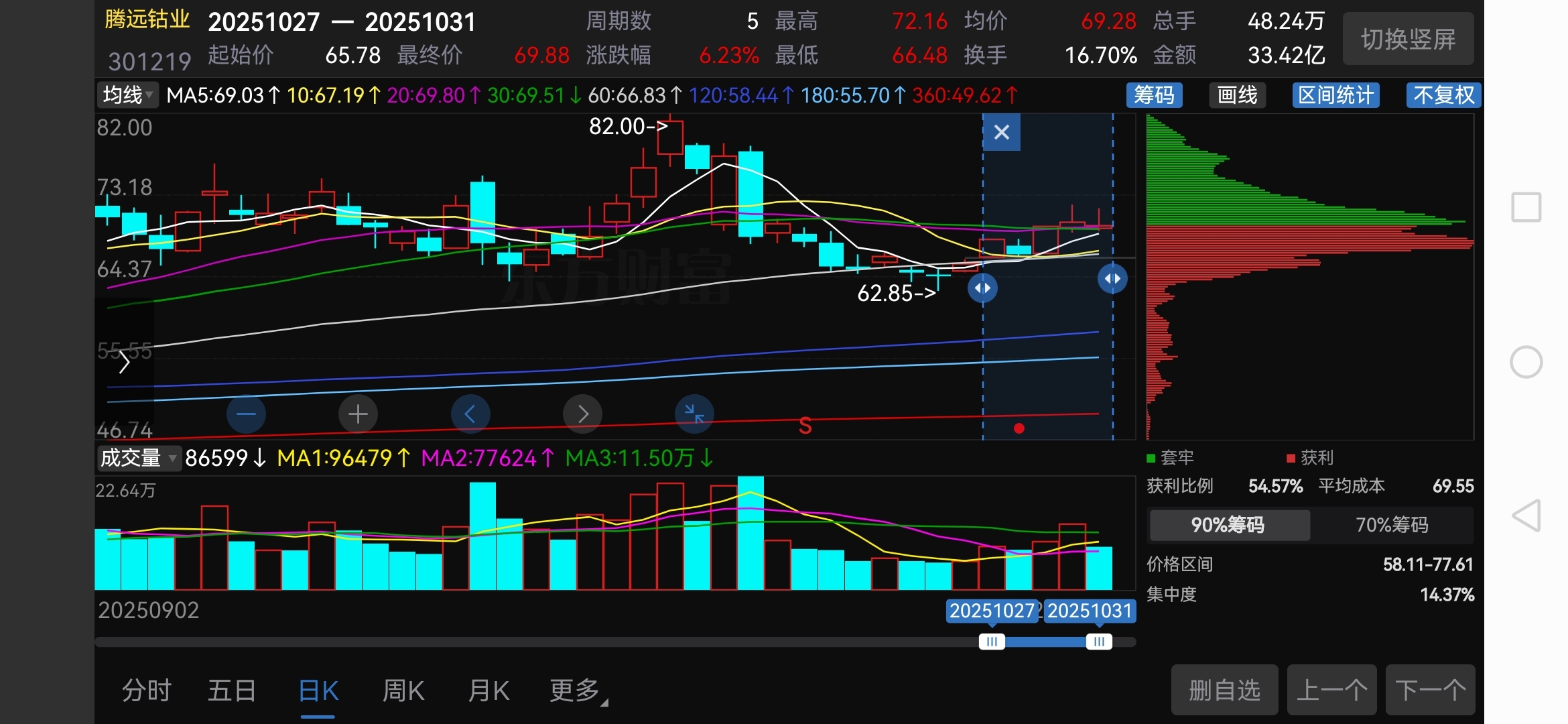Click the minus zoom-out chart icon

coord(246,414)
